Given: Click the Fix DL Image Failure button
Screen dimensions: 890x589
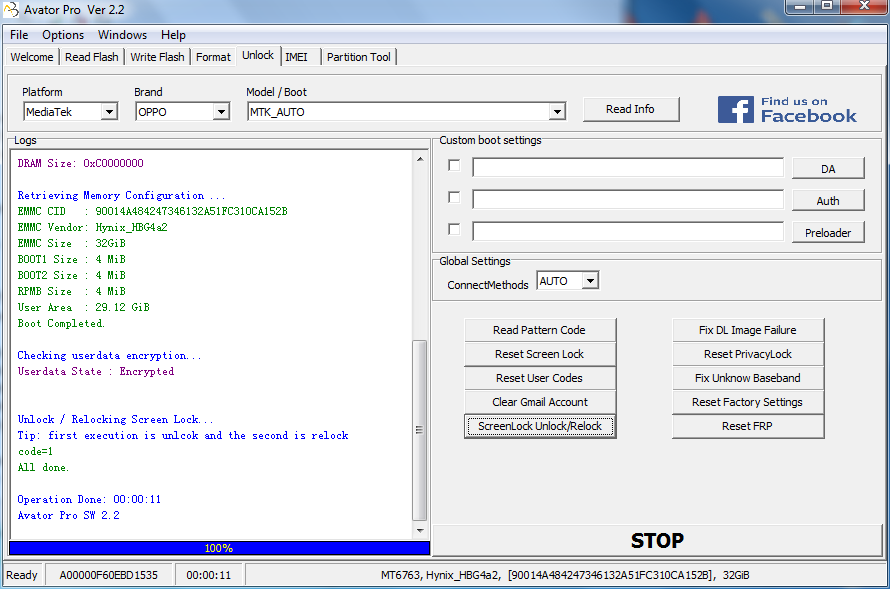Looking at the screenshot, I should click(748, 330).
